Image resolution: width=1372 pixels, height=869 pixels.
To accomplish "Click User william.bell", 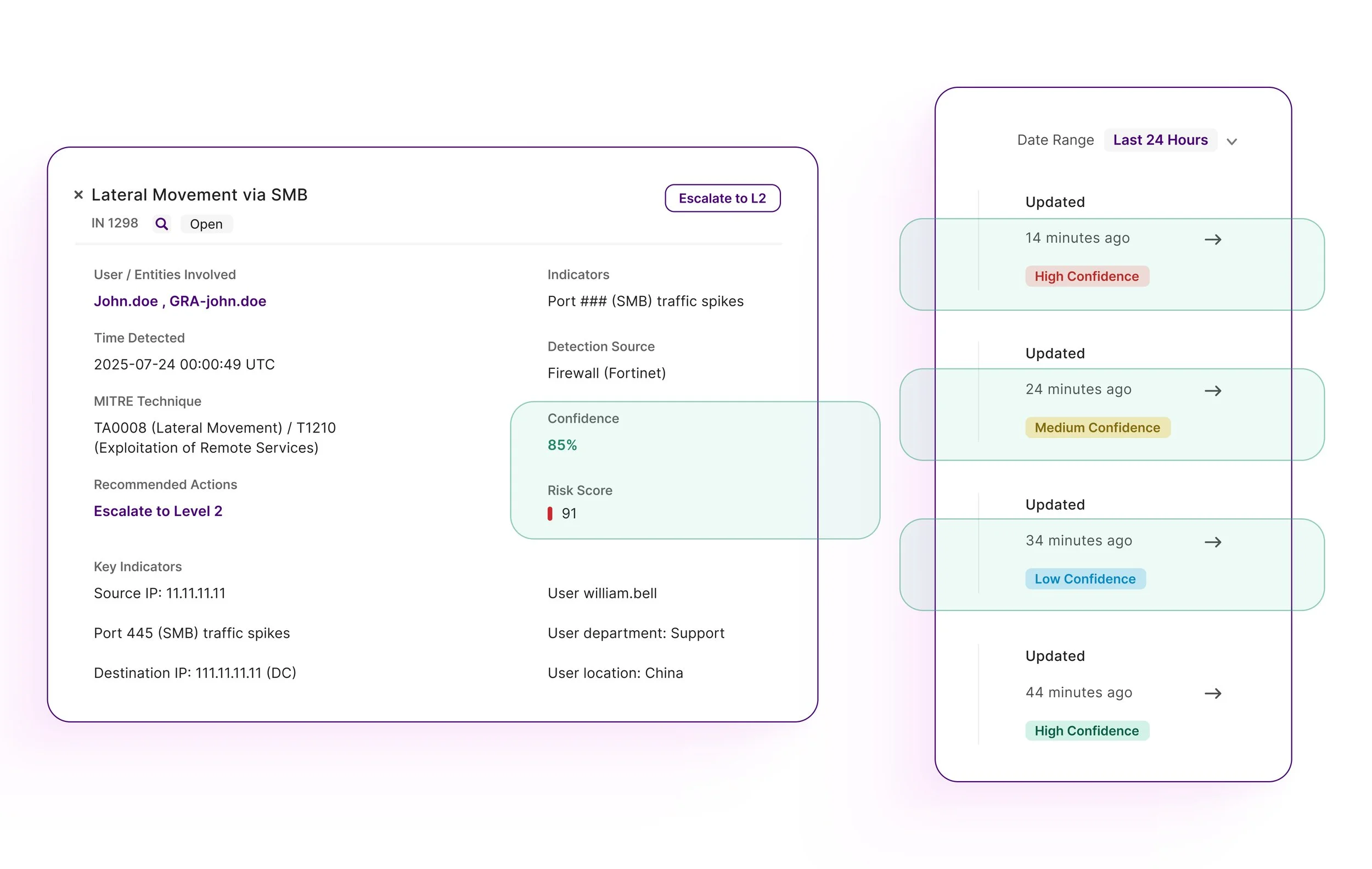I will (602, 593).
